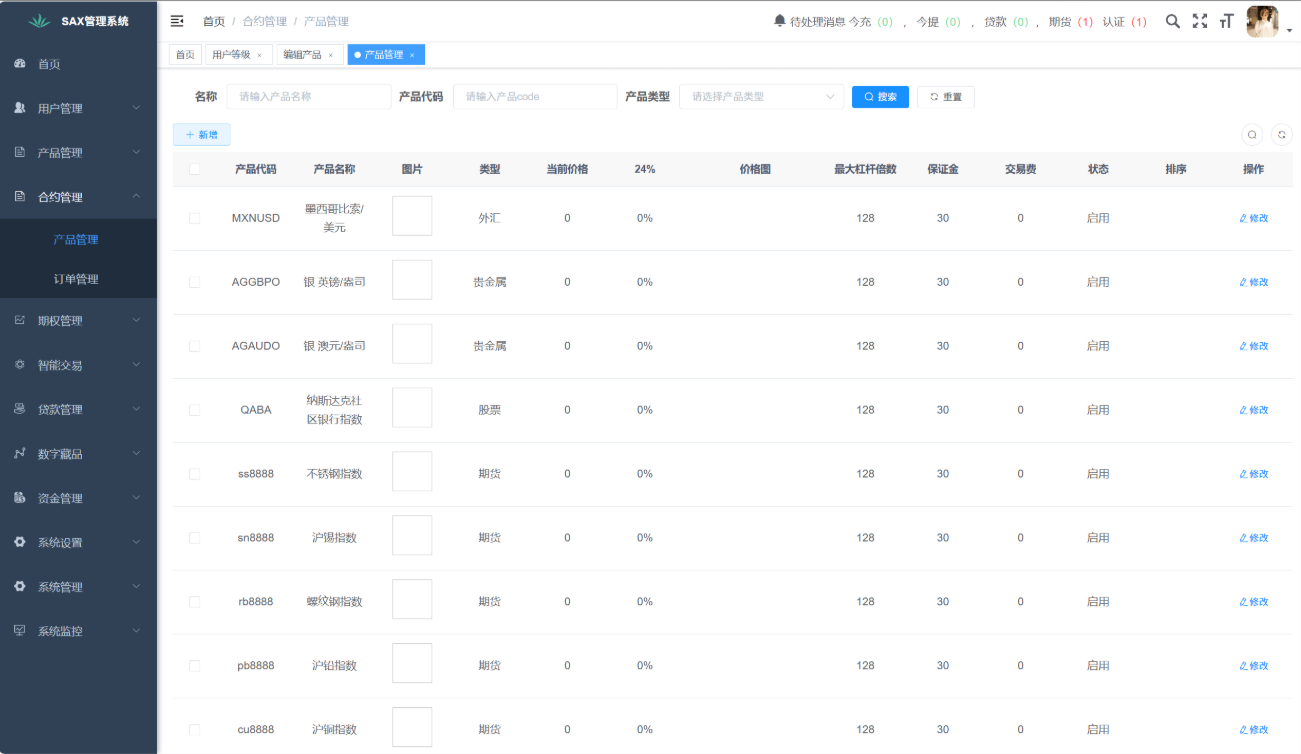Click the user avatar in header

1262,22
